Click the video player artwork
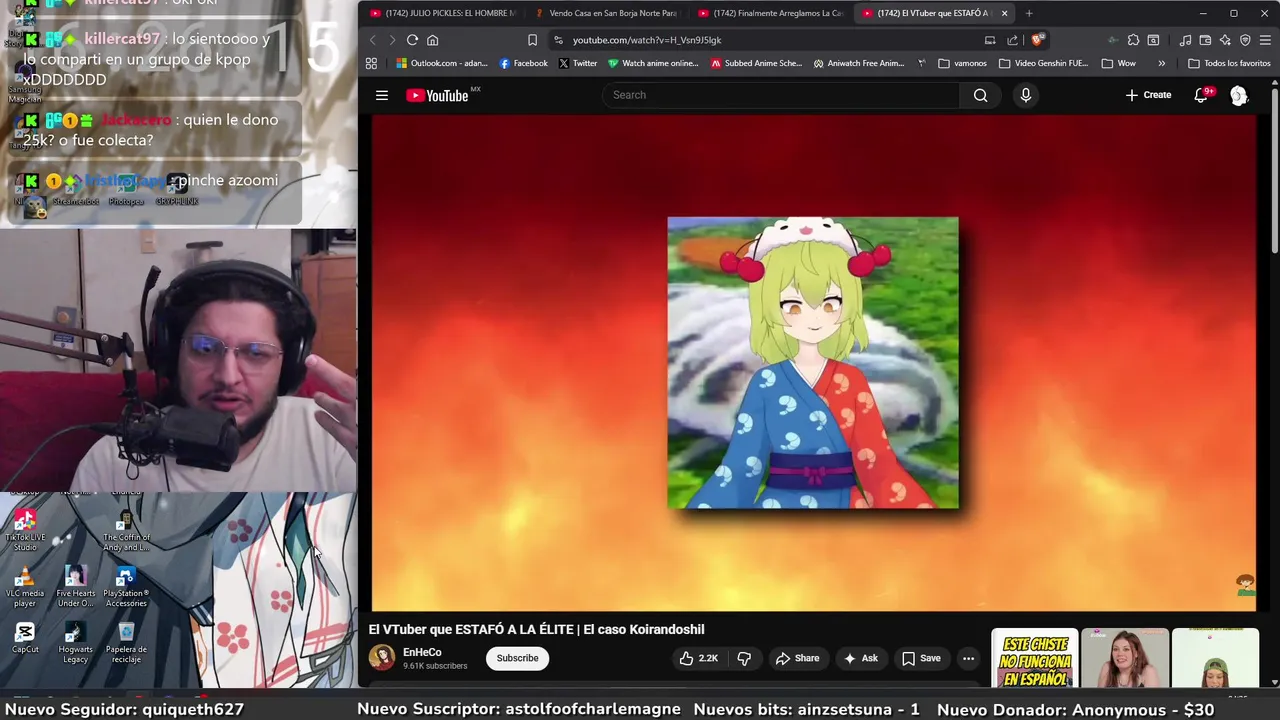 click(x=813, y=362)
